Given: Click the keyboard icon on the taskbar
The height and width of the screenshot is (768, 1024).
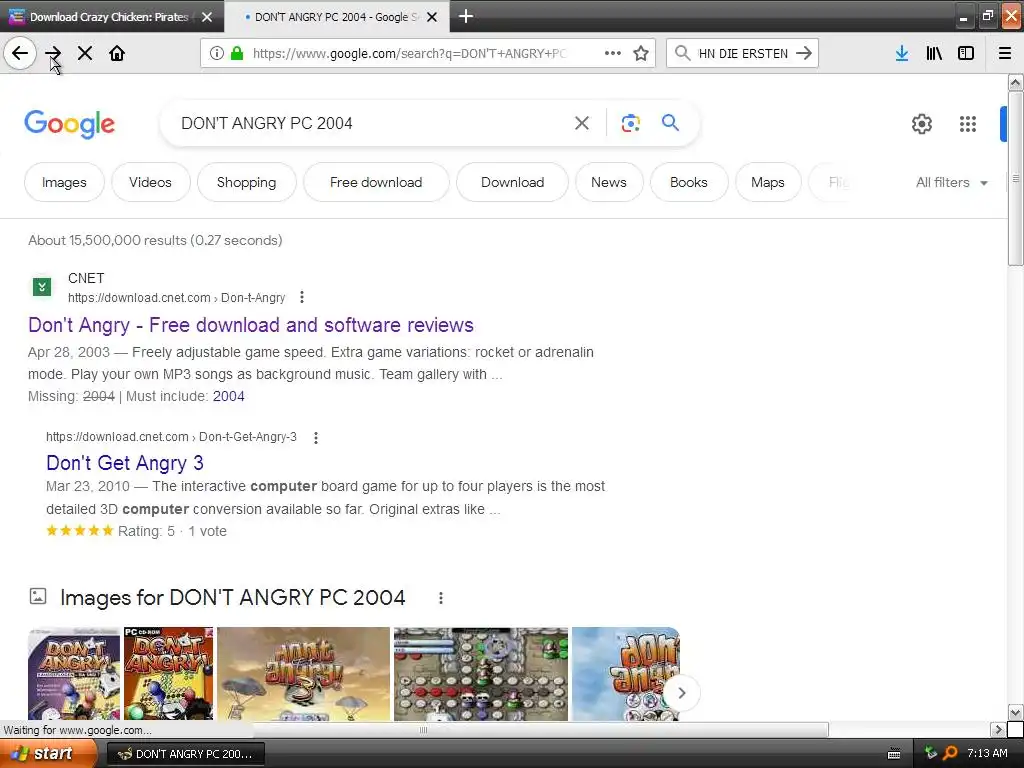Looking at the screenshot, I should tap(894, 754).
